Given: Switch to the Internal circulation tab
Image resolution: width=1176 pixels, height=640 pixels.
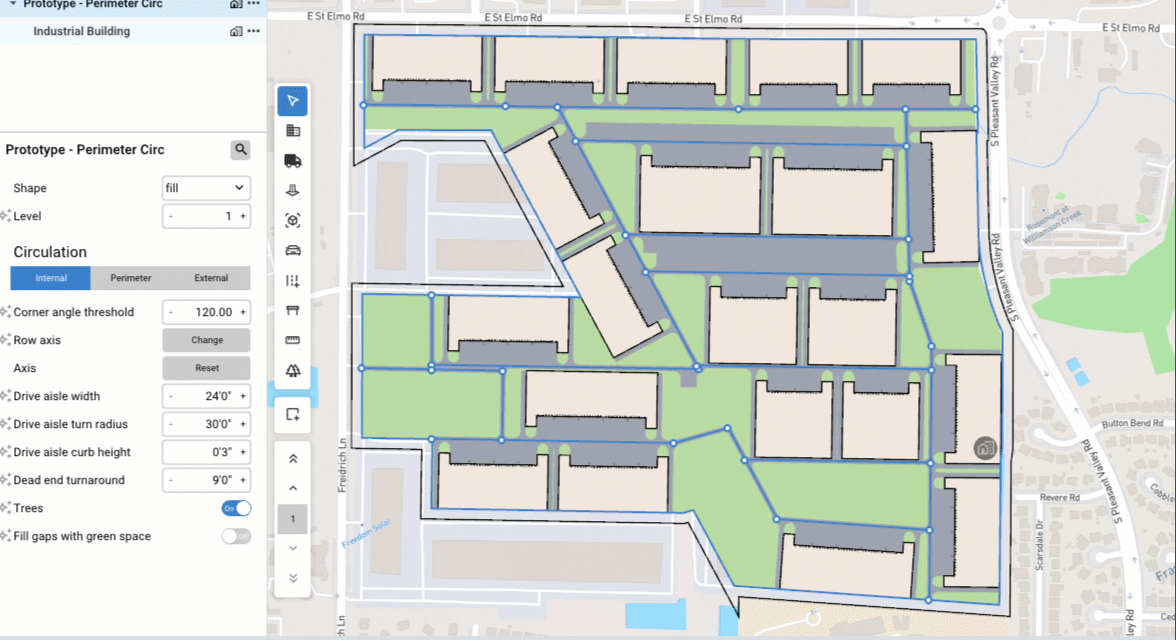Looking at the screenshot, I should click(x=50, y=278).
